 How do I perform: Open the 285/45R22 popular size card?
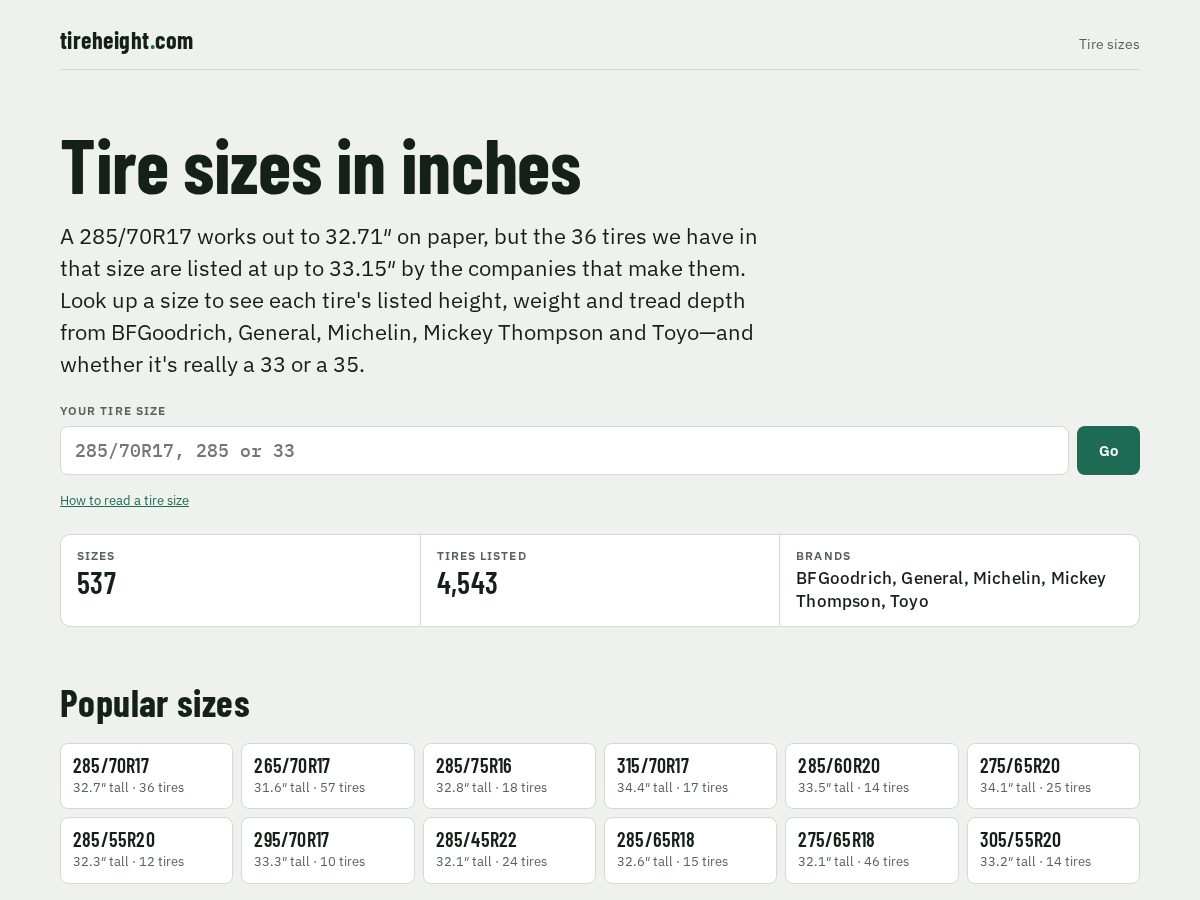click(x=509, y=850)
